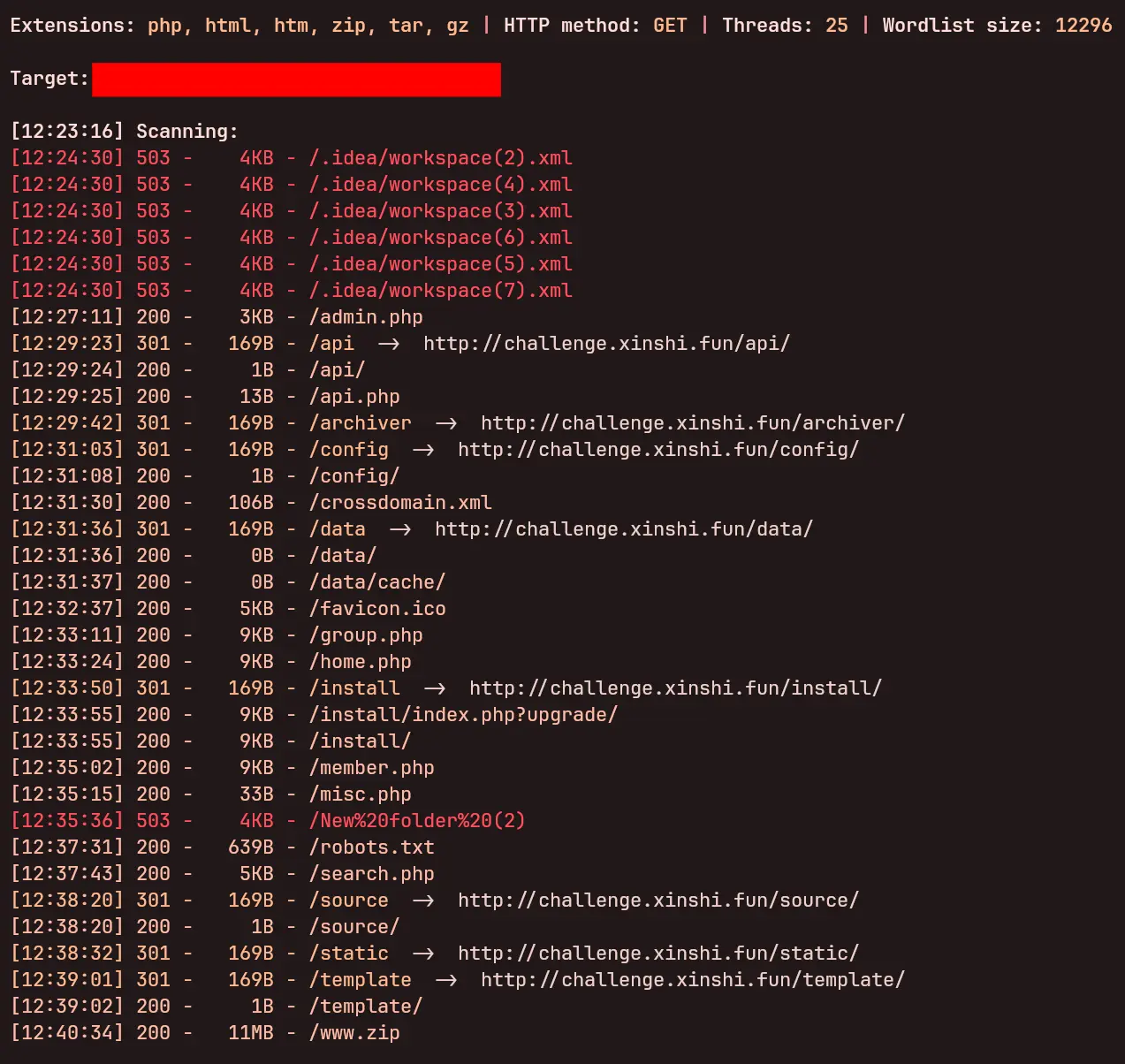1125x1064 pixels.
Task: Click the redacted red Target block
Action: 296,80
